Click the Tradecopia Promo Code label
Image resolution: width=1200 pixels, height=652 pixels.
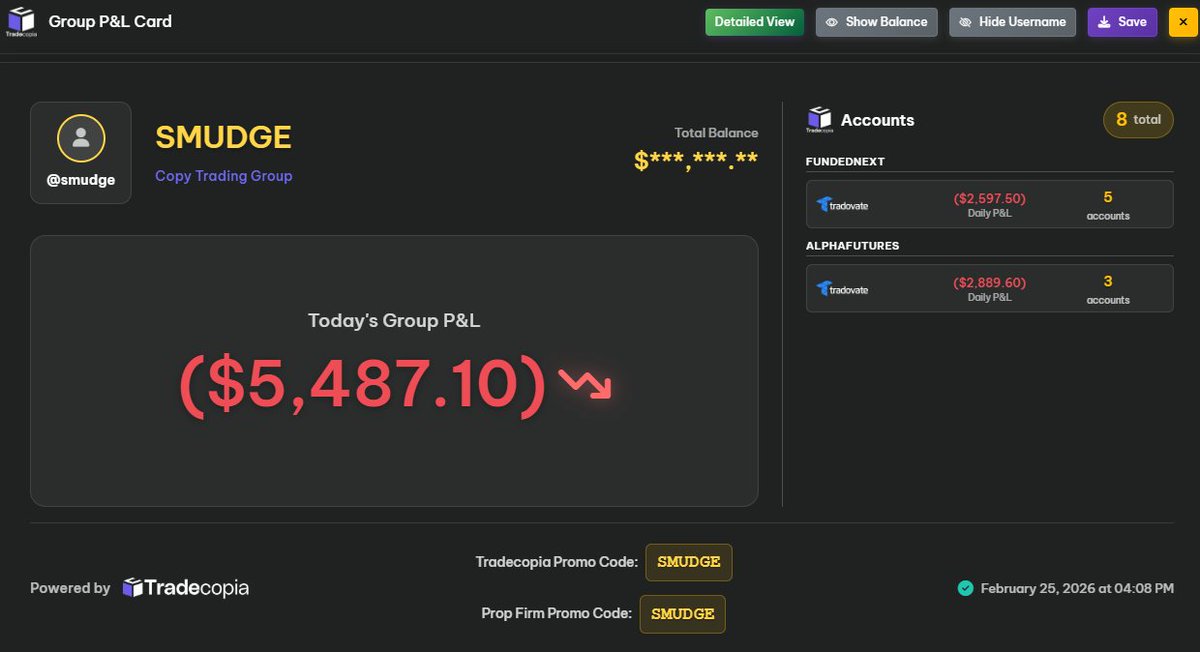[557, 562]
